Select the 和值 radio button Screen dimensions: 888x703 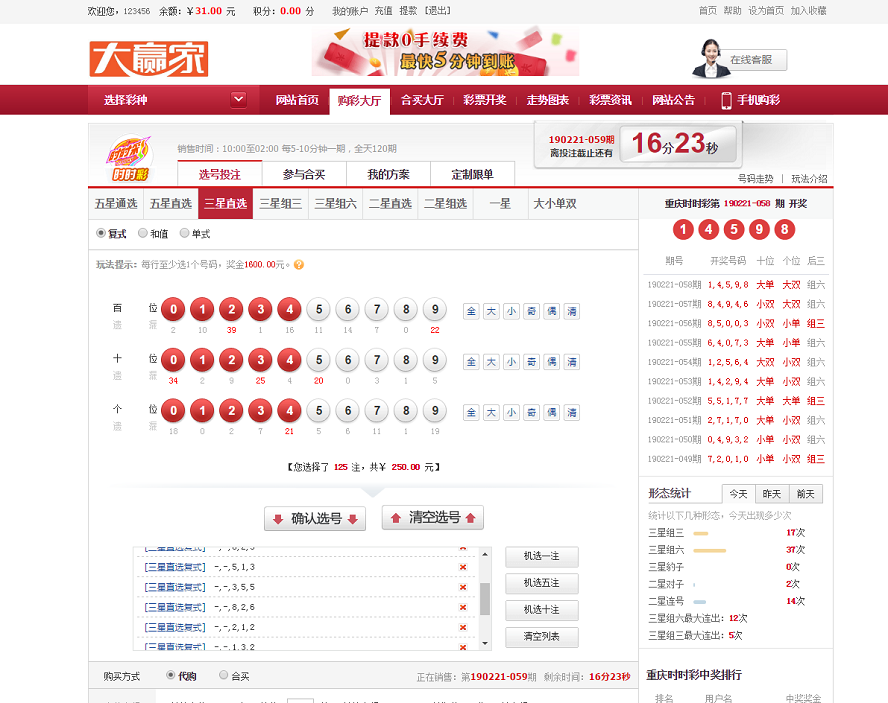click(x=145, y=232)
